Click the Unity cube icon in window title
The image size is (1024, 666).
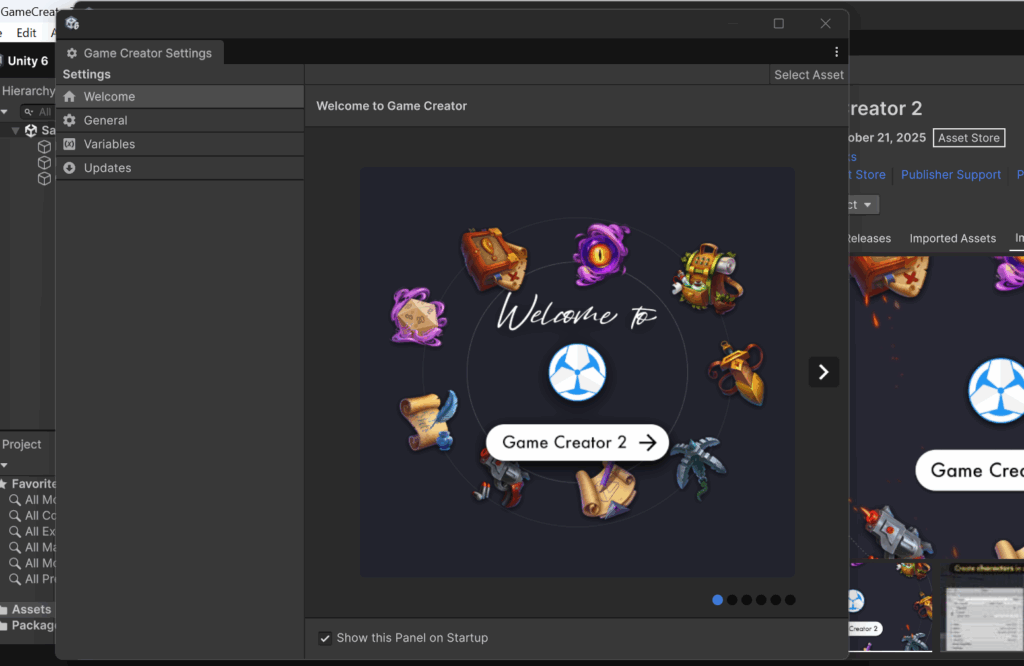(x=72, y=23)
